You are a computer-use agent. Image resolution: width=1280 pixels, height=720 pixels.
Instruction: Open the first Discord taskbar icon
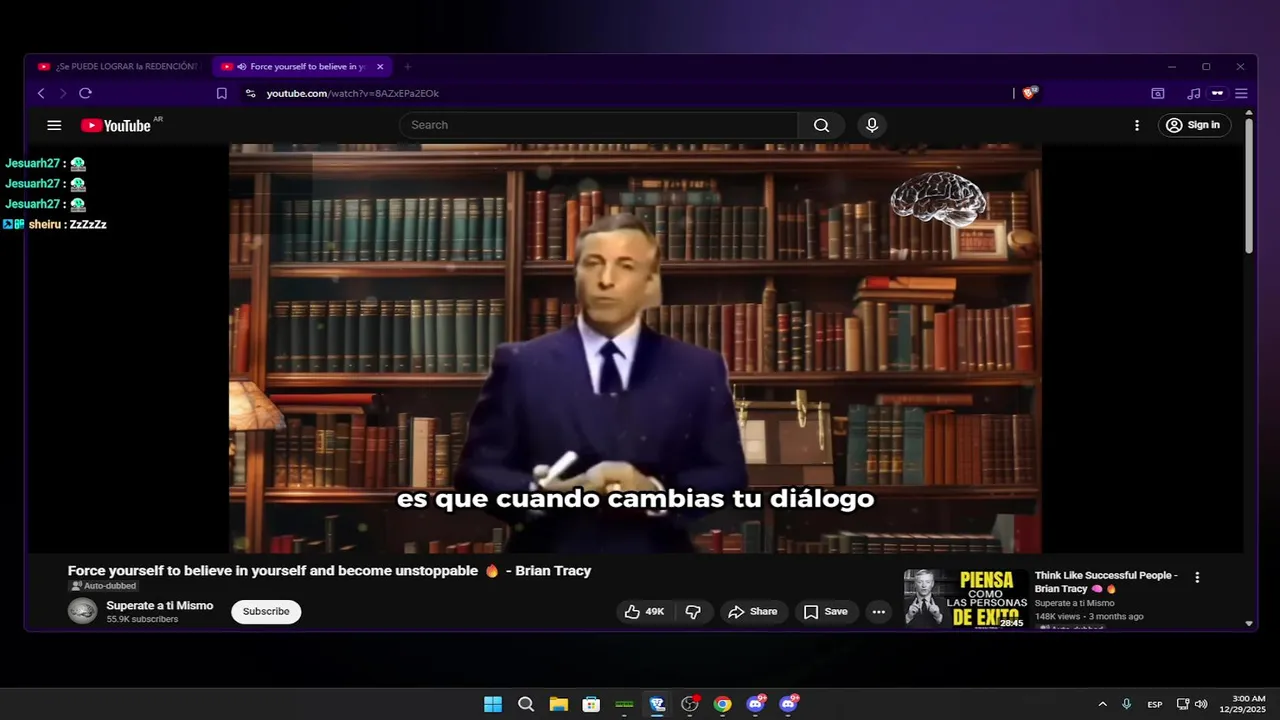tap(756, 704)
